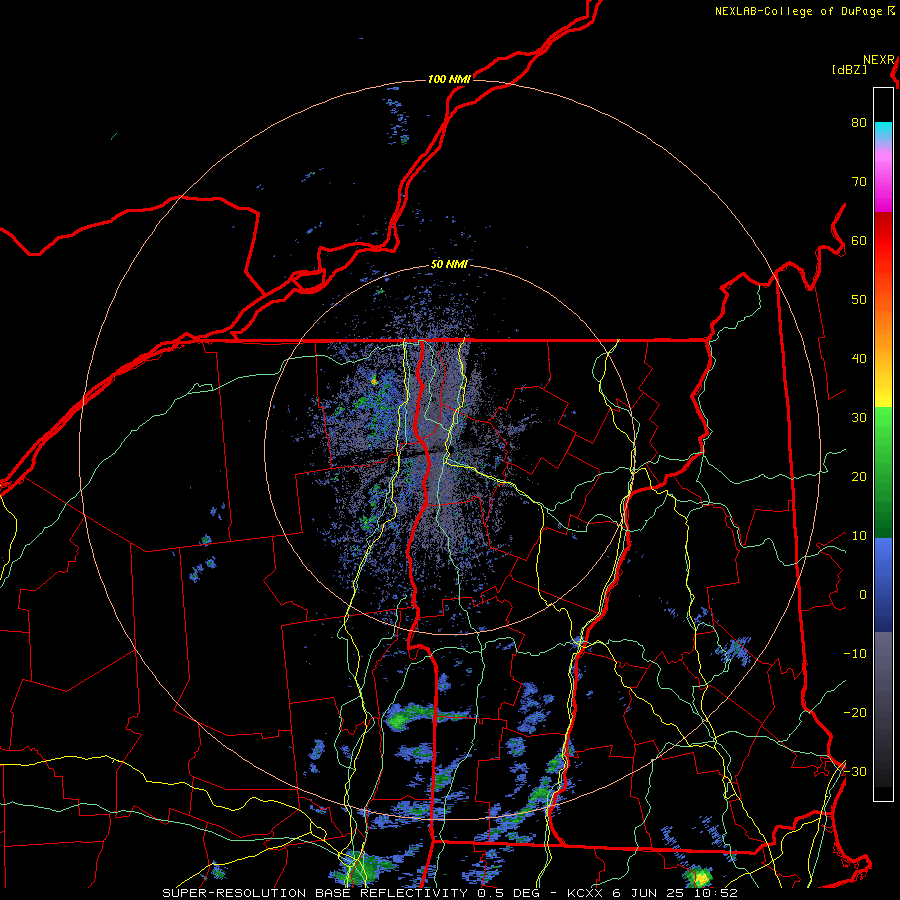Click the -20 value on dBZ scale

855,712
